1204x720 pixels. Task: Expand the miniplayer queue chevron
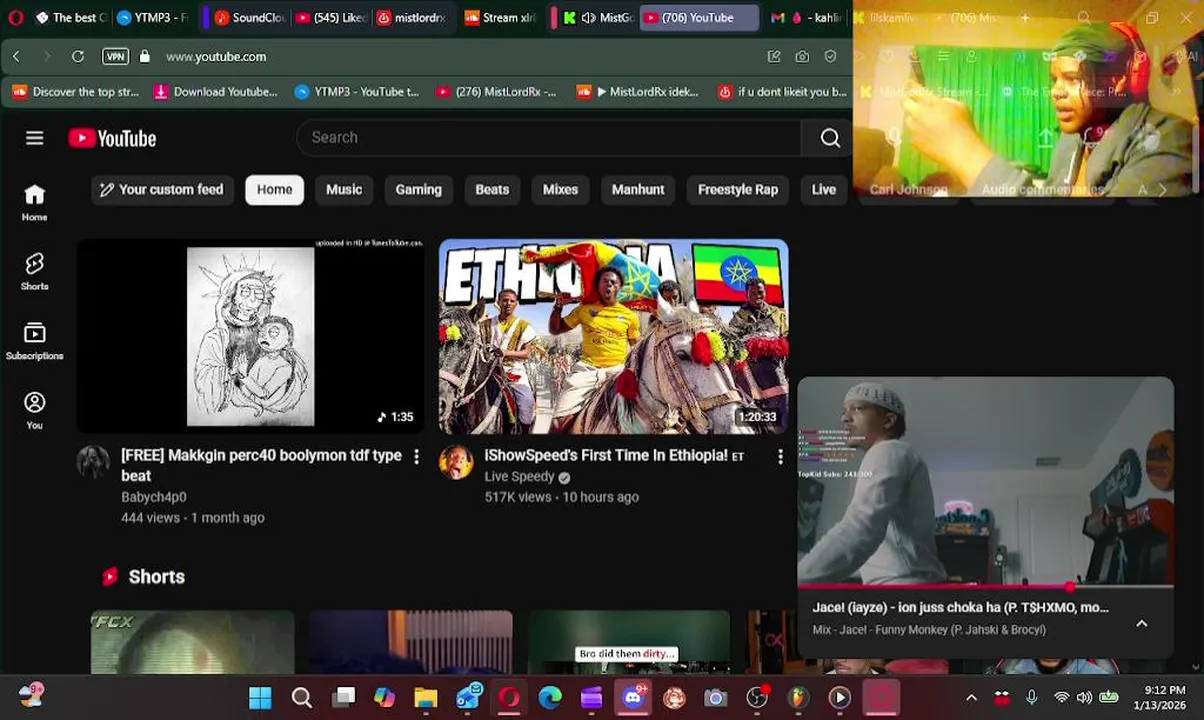coord(1141,623)
